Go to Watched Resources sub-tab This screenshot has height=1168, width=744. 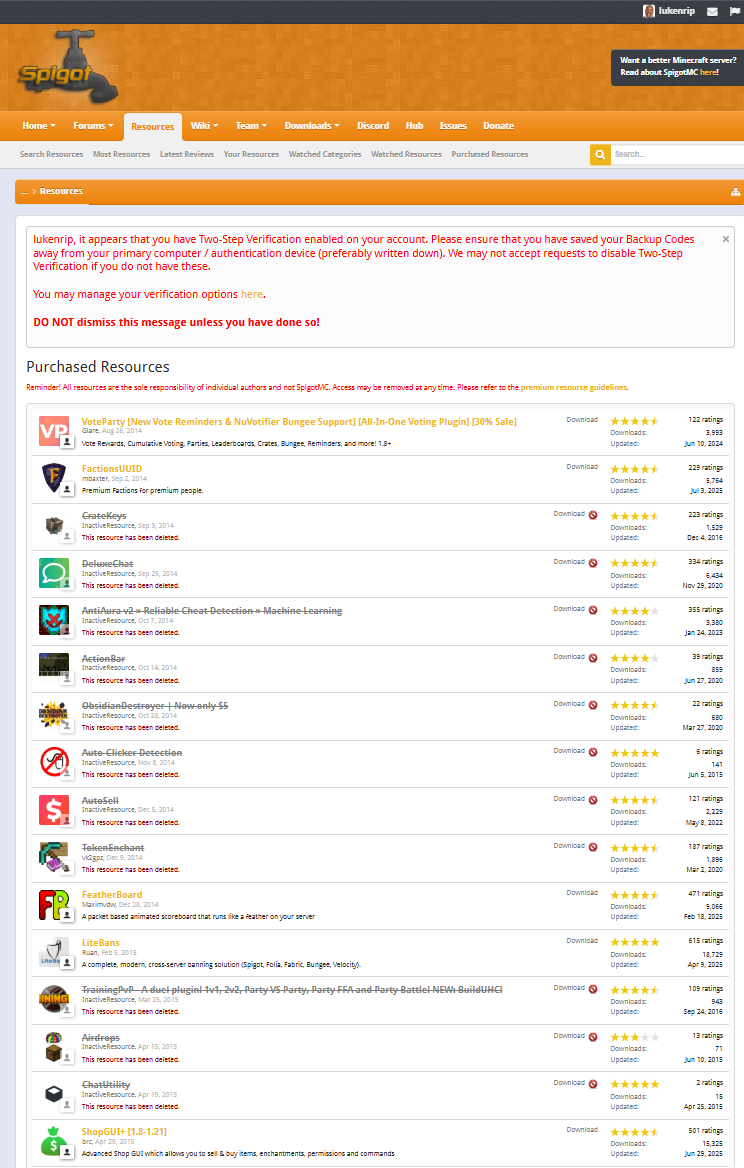[406, 154]
